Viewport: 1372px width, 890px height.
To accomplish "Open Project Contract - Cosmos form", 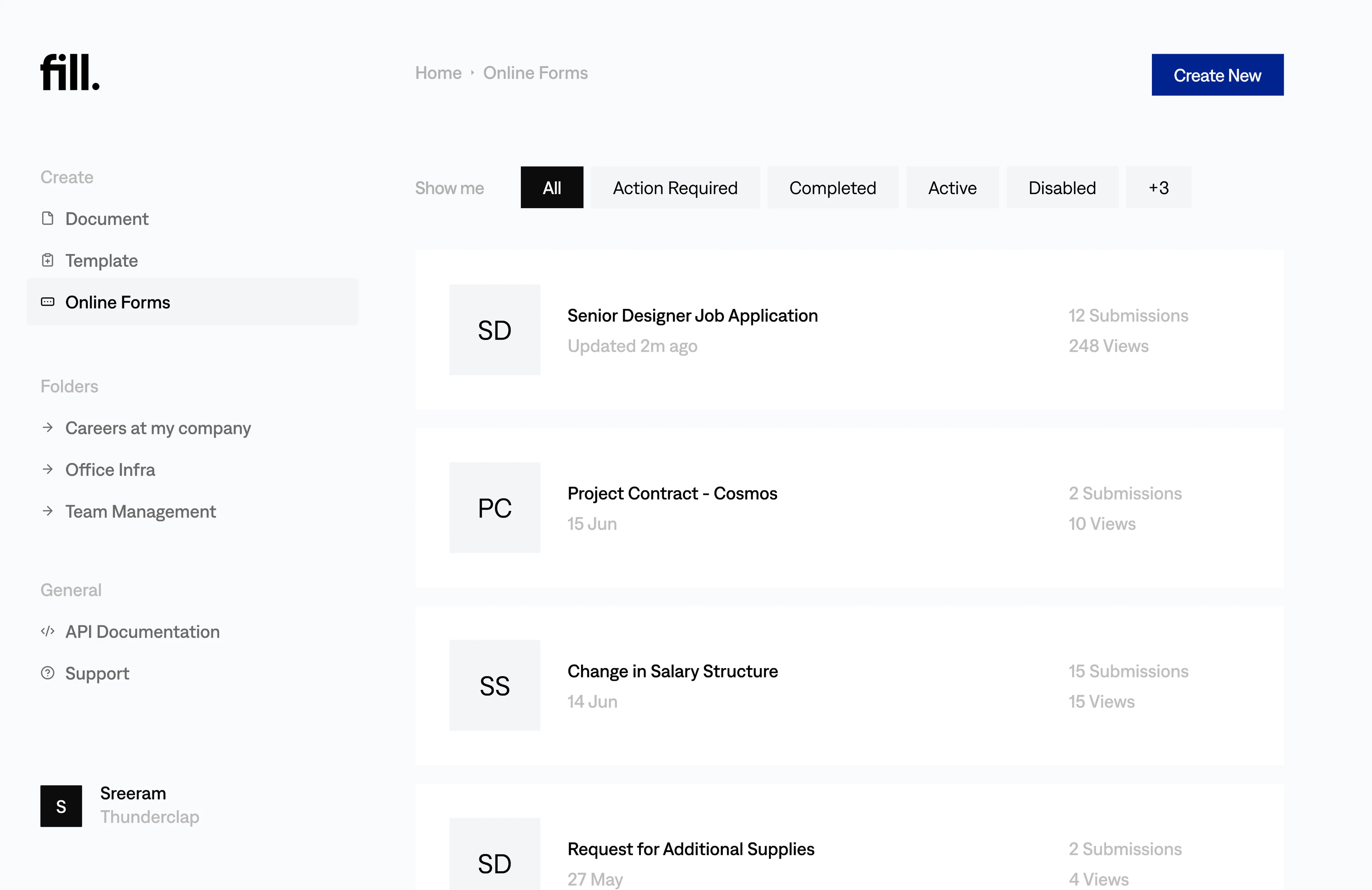I will tap(672, 494).
